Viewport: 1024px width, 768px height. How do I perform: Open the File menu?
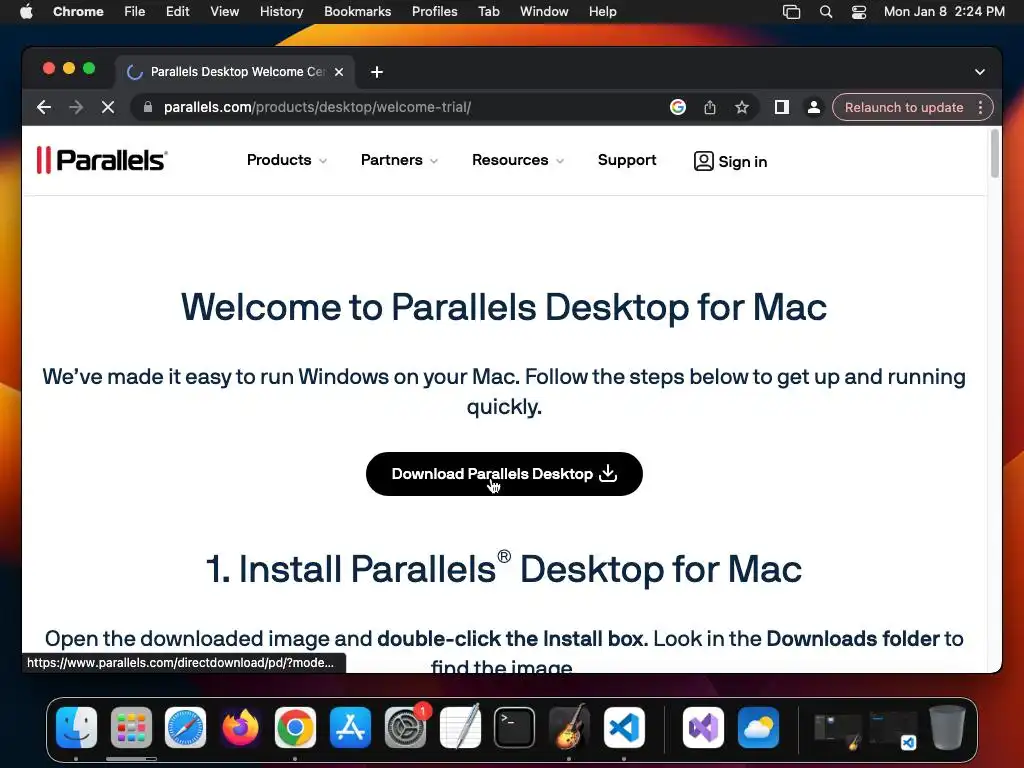click(x=135, y=11)
